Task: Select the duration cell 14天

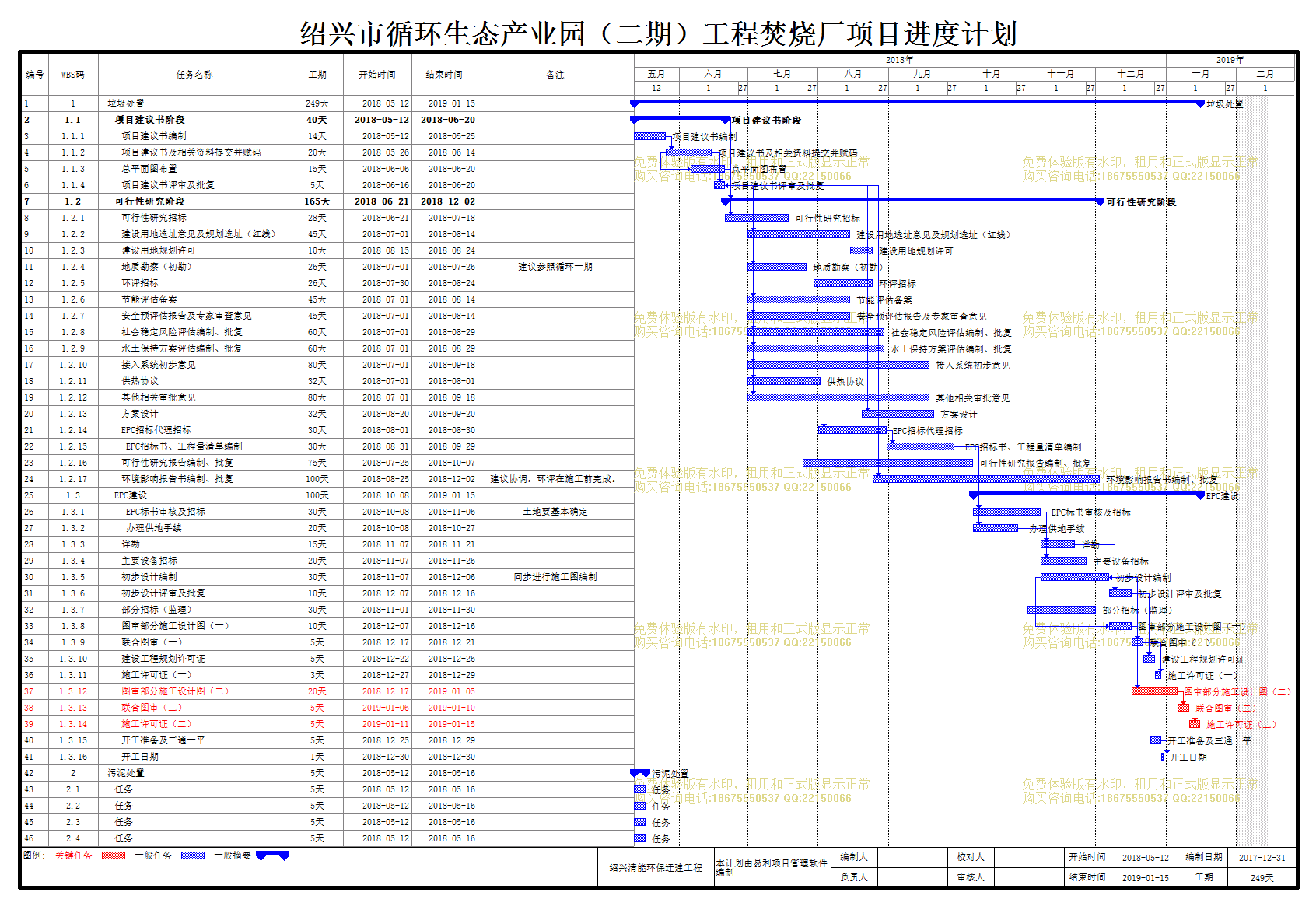Action: click(x=317, y=136)
